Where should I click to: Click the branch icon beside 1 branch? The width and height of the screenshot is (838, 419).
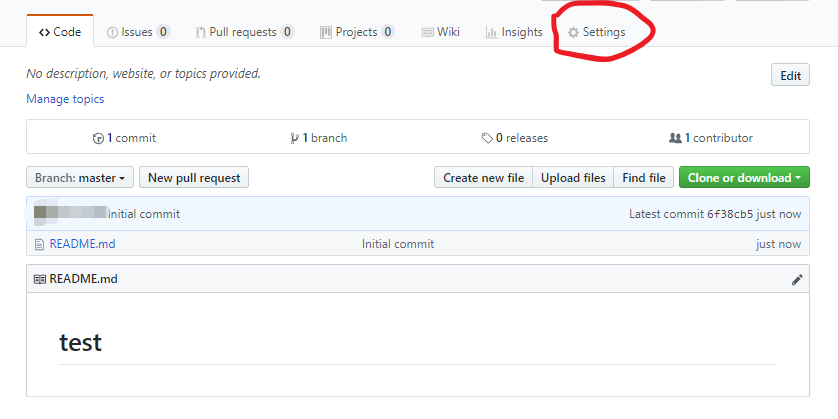click(x=294, y=138)
